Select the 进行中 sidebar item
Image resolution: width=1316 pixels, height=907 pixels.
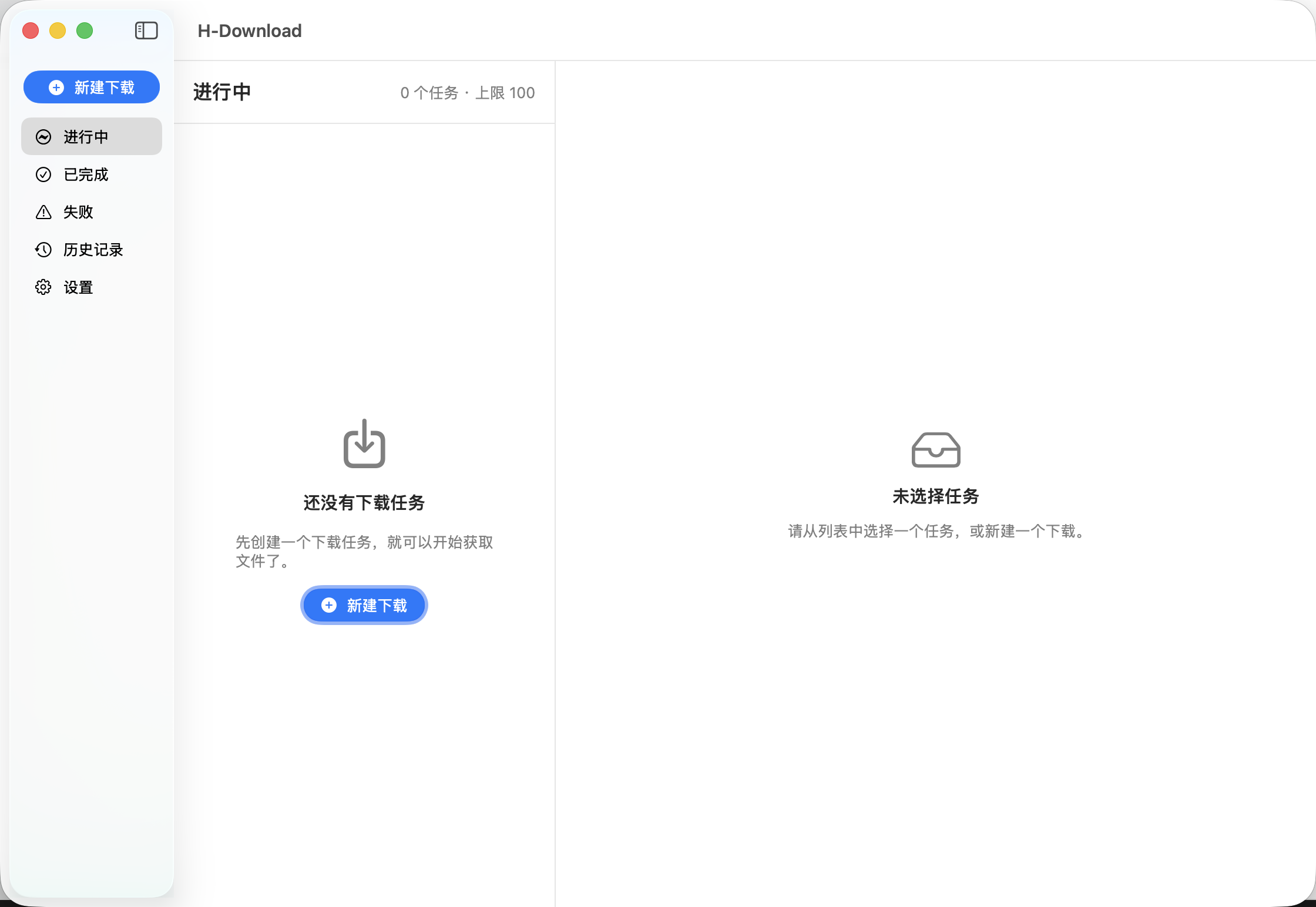tap(92, 137)
